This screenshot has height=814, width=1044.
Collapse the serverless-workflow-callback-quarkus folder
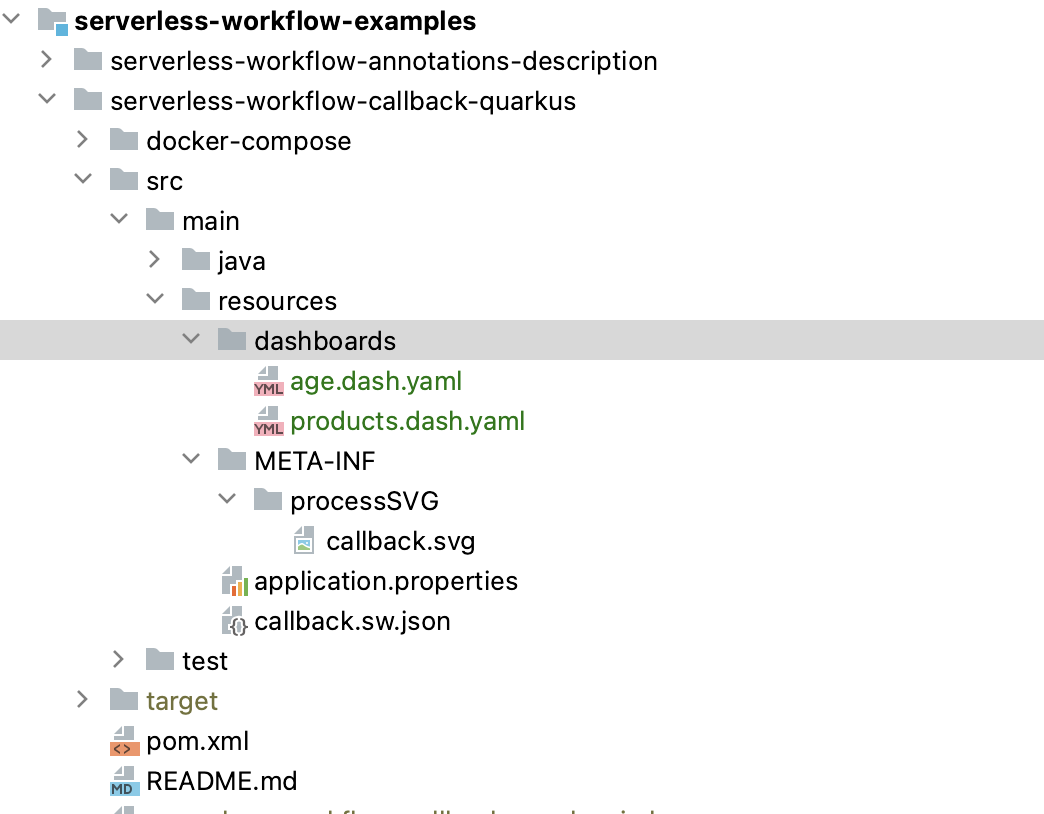47,100
